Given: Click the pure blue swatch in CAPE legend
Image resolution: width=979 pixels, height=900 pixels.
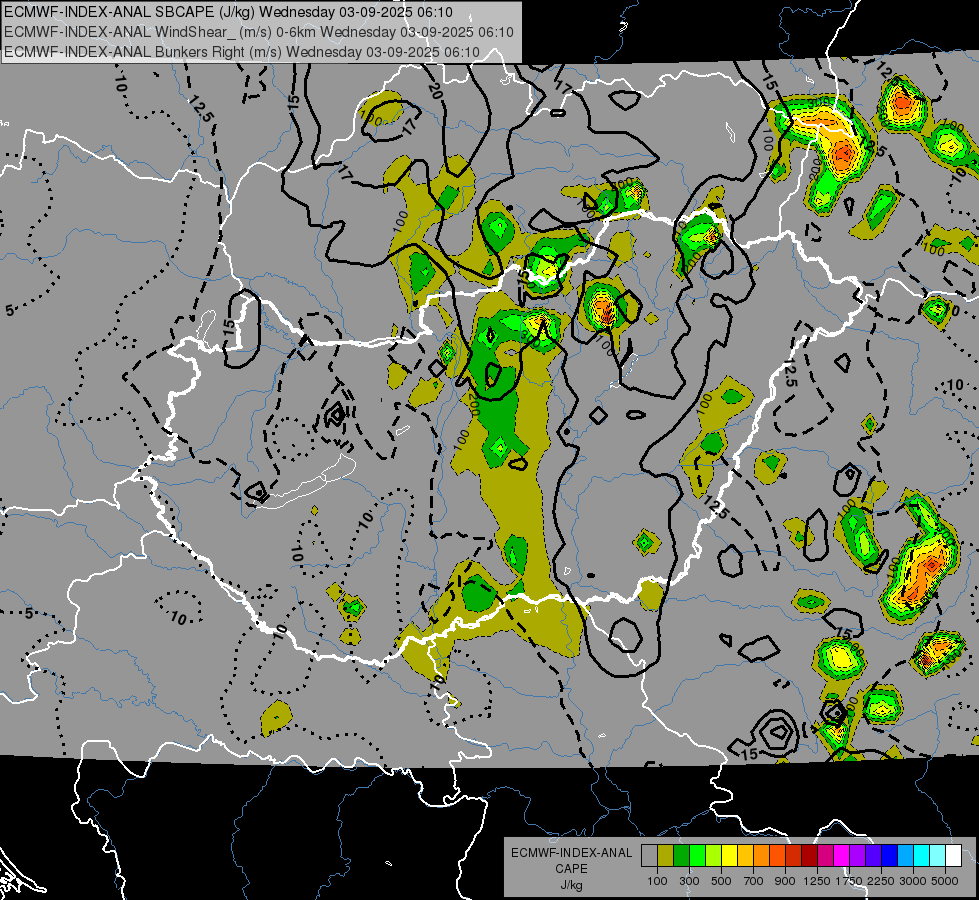Looking at the screenshot, I should tap(890, 856).
